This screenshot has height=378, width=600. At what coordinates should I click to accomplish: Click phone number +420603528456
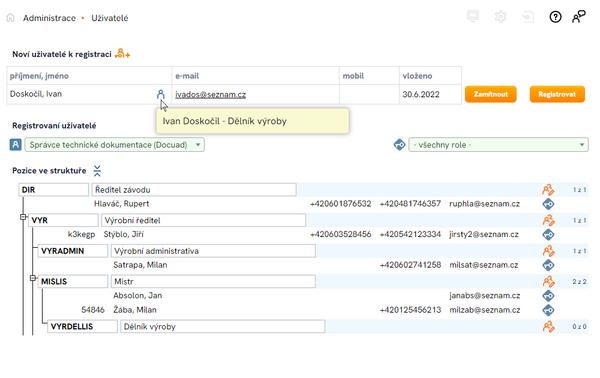tap(340, 235)
